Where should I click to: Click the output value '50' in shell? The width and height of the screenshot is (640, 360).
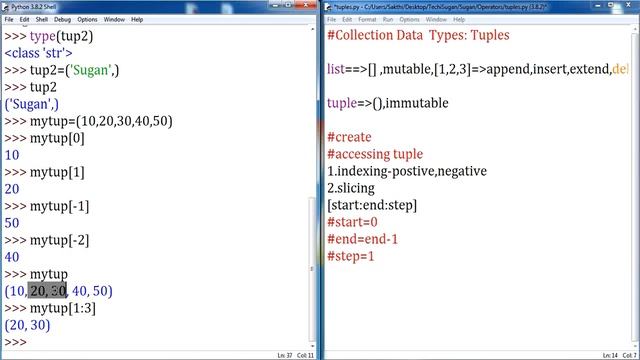(x=12, y=223)
